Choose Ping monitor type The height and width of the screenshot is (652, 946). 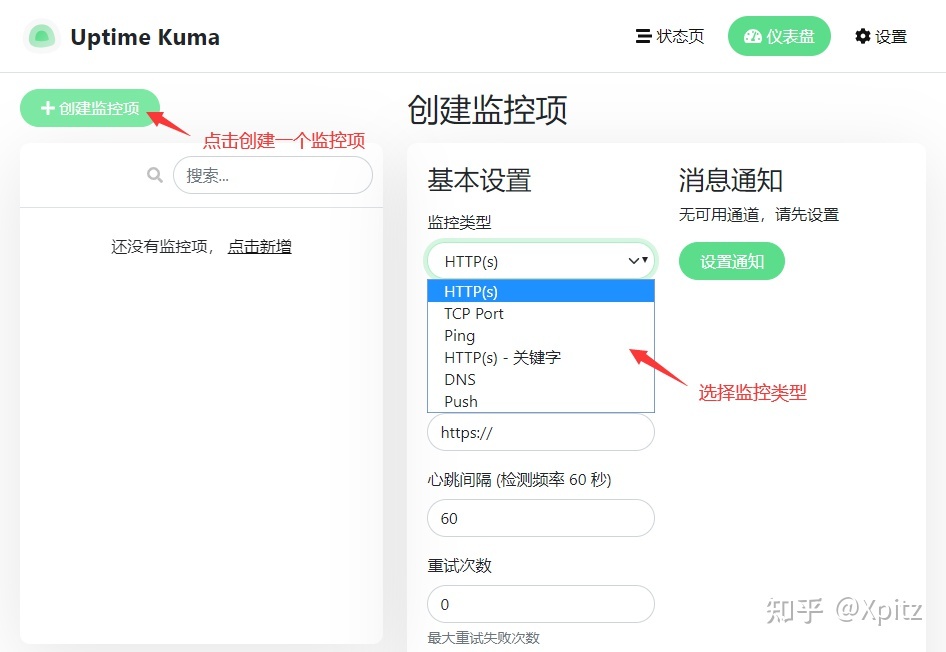[x=541, y=335]
